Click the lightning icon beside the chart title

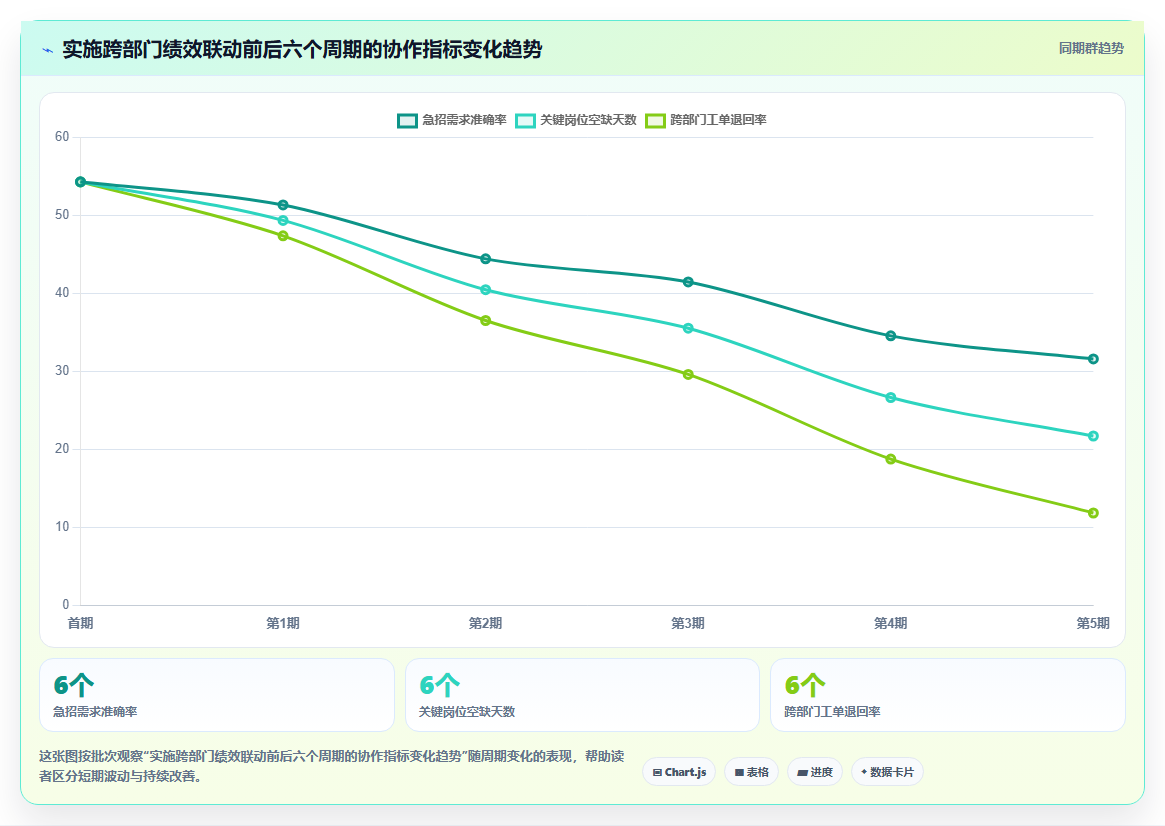pos(48,51)
